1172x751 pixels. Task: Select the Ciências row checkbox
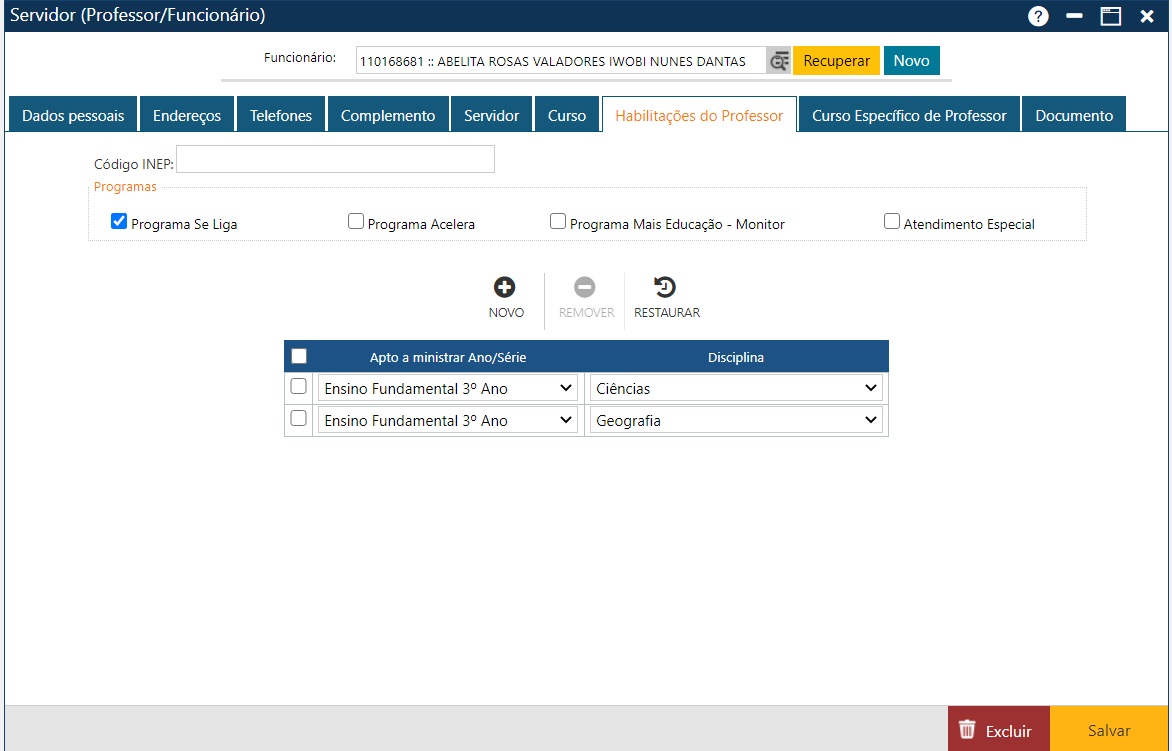point(298,387)
